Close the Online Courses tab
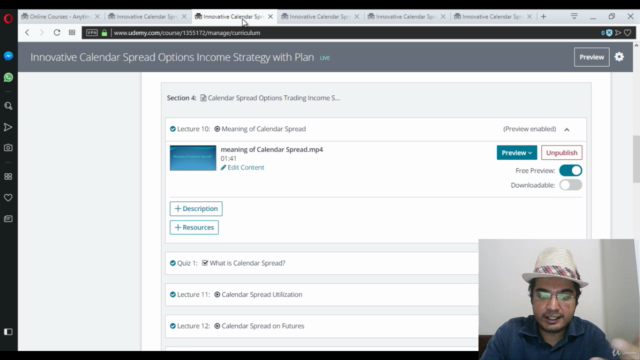 [x=97, y=17]
